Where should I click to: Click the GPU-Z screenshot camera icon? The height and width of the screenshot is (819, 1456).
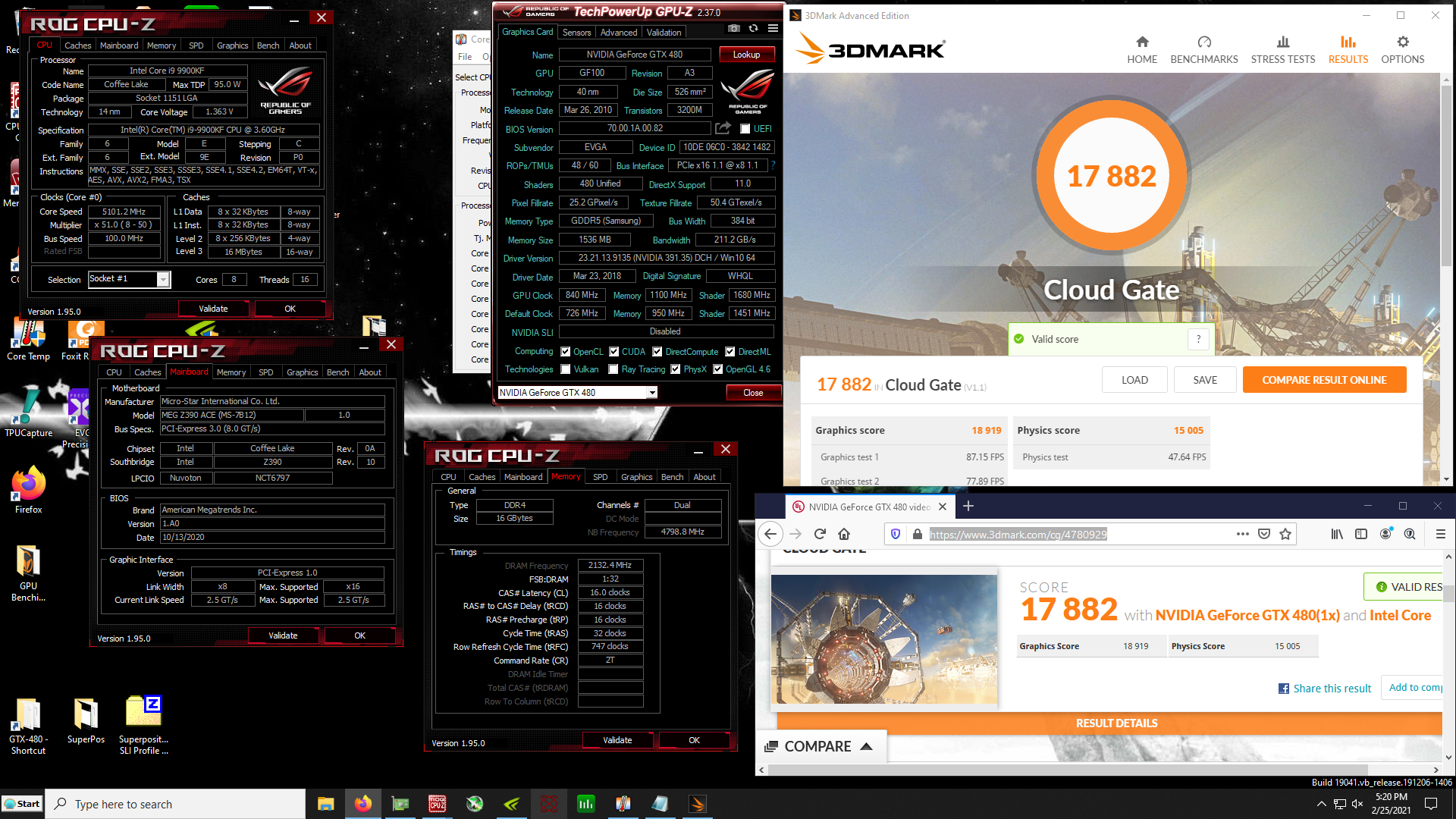coord(733,29)
